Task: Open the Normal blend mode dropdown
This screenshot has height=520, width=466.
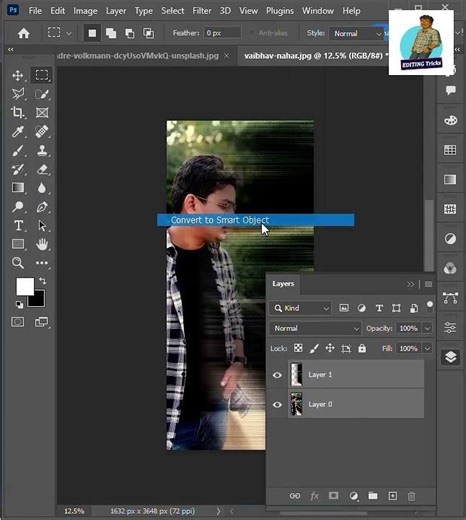Action: click(315, 329)
